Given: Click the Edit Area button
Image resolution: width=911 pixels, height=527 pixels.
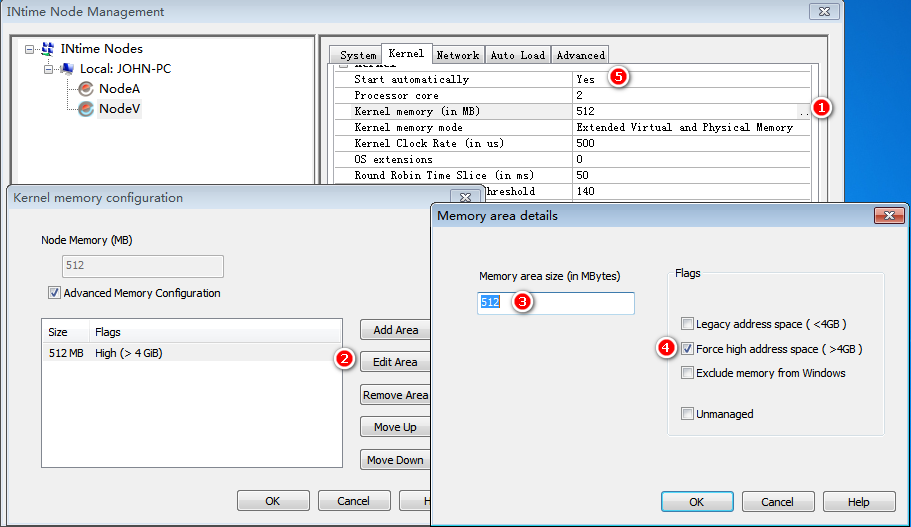Looking at the screenshot, I should click(396, 362).
